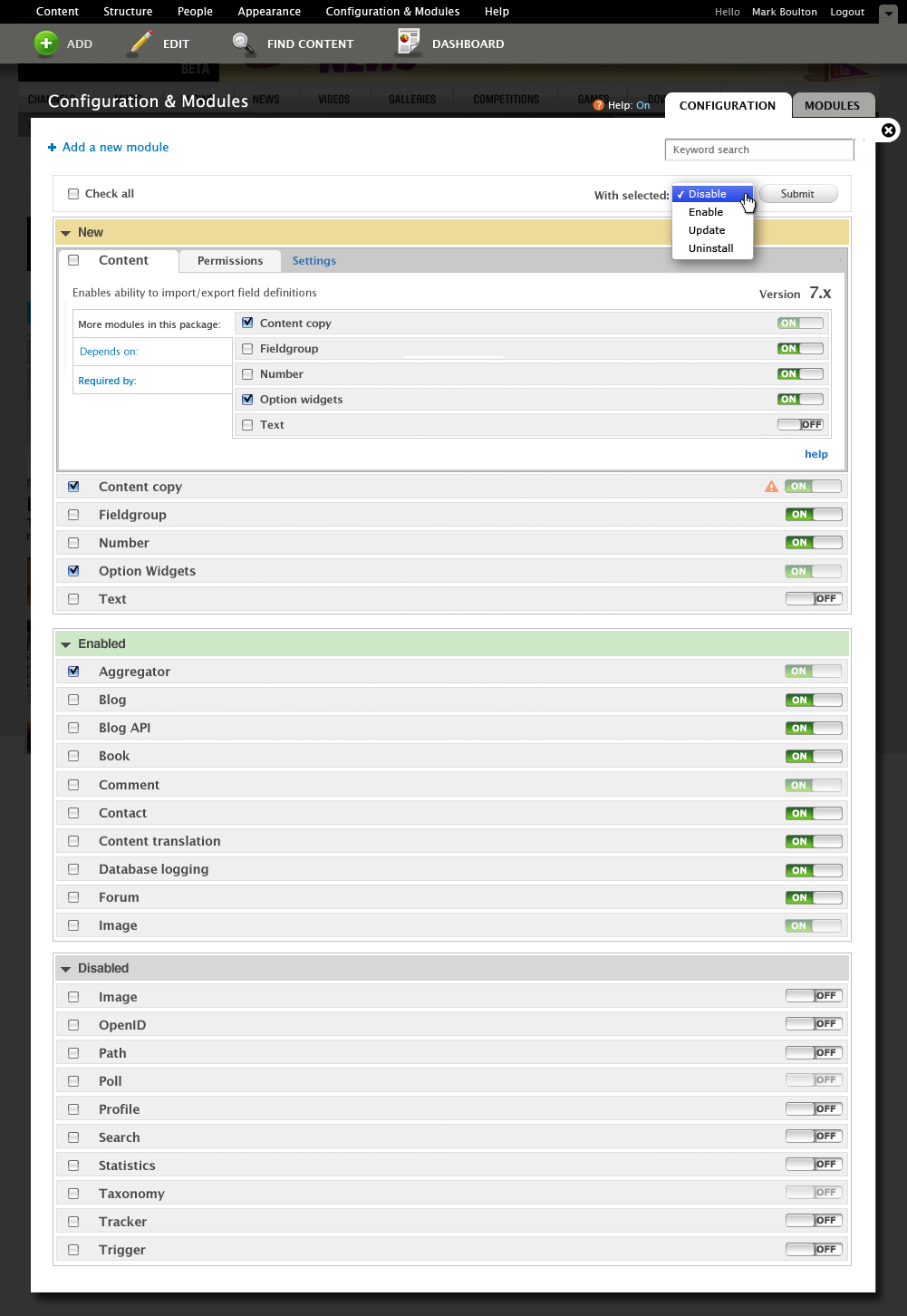907x1316 pixels.
Task: Check the OpenID module checkbox
Action: [73, 1025]
